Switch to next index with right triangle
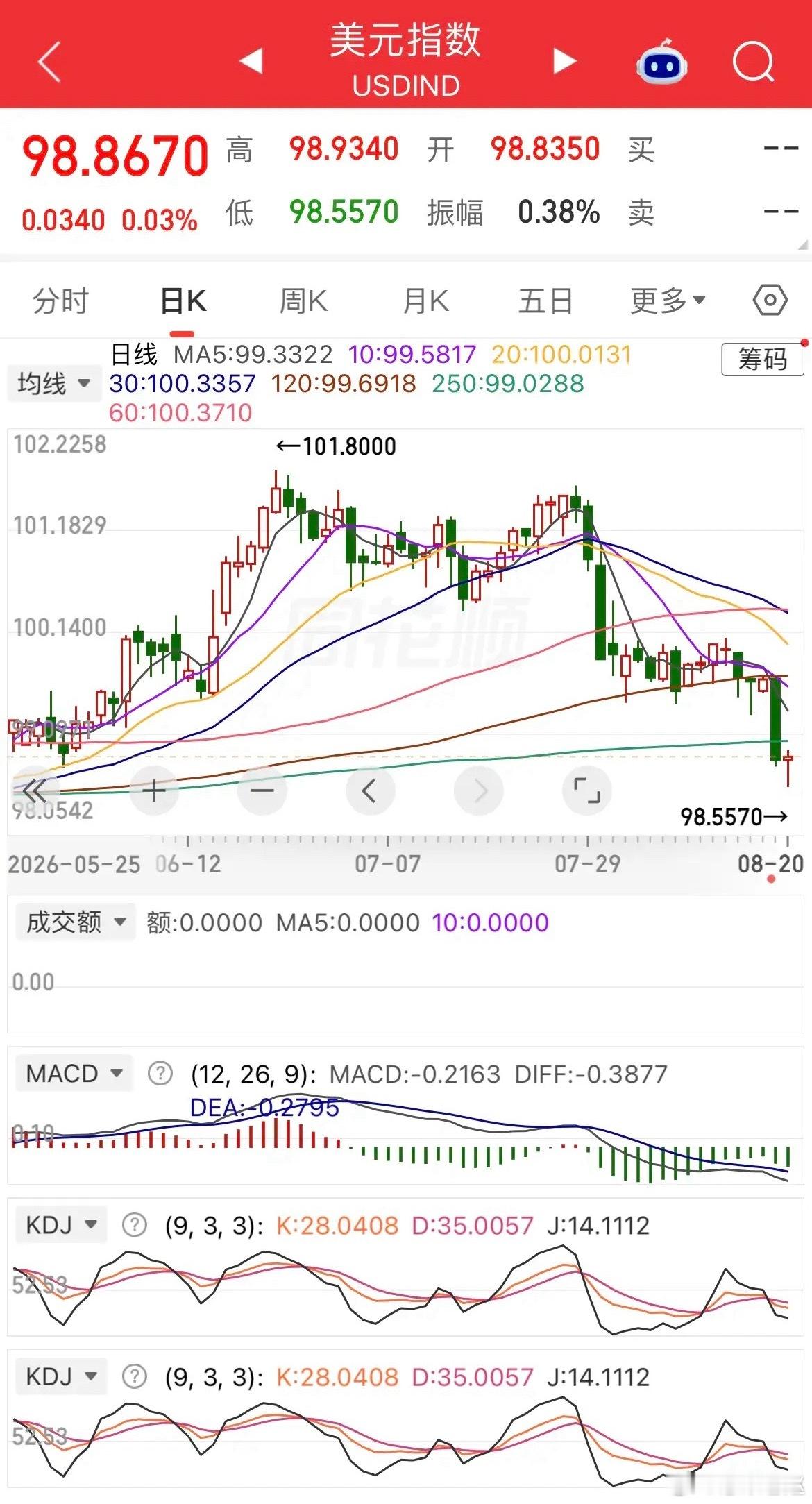Screen dimensions: 812x1504 (564, 60)
